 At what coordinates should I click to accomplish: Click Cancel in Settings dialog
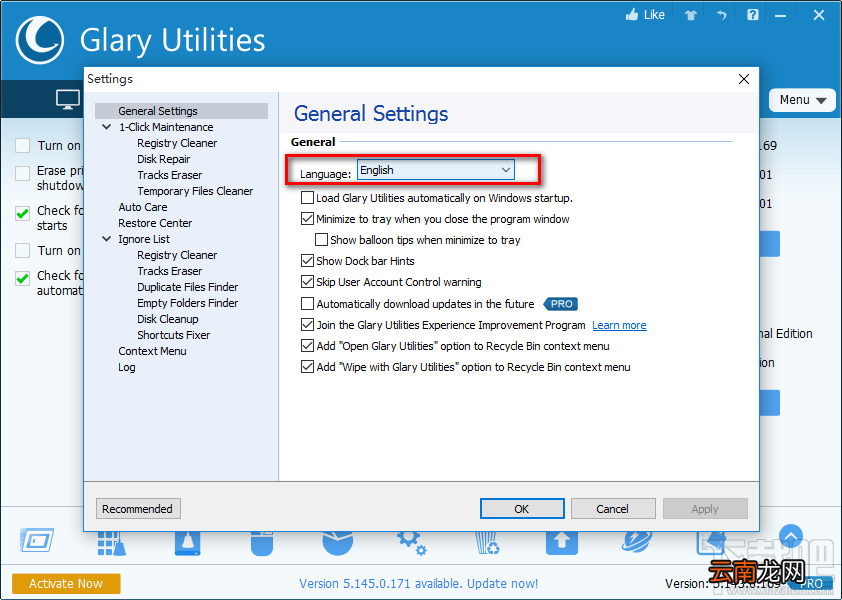click(x=613, y=508)
